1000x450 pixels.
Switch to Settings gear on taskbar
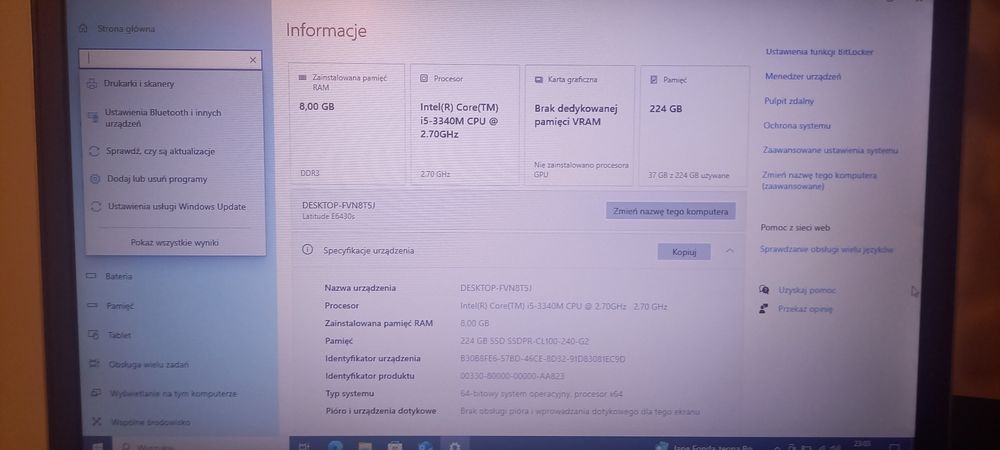[x=456, y=445]
